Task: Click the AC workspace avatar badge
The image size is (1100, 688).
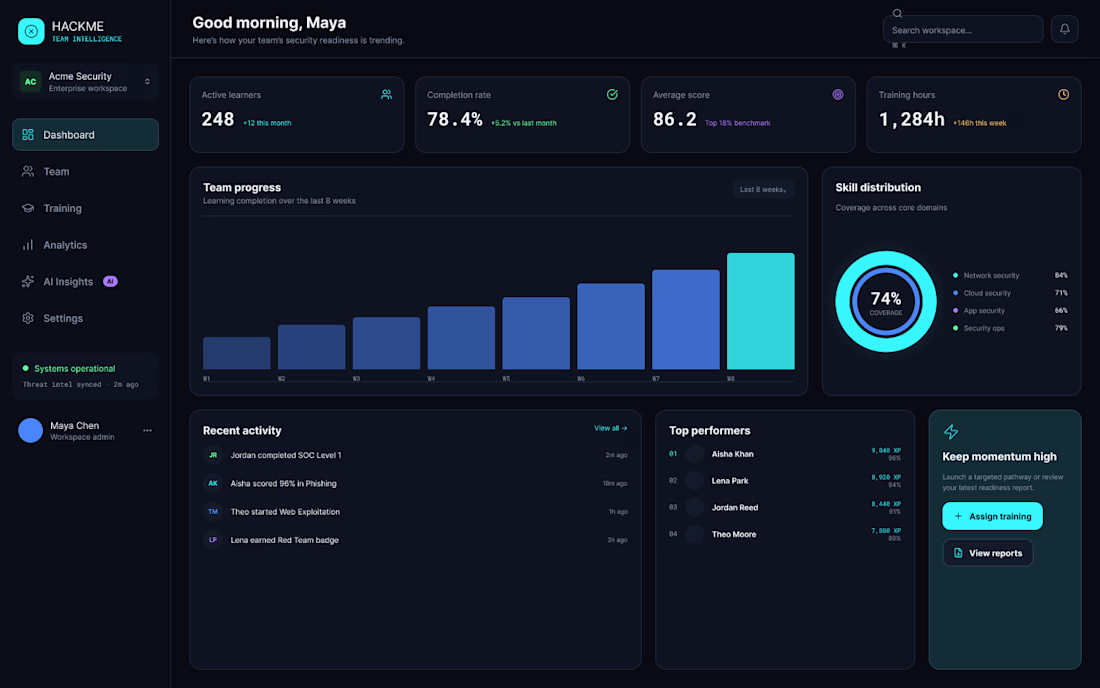Action: click(30, 81)
